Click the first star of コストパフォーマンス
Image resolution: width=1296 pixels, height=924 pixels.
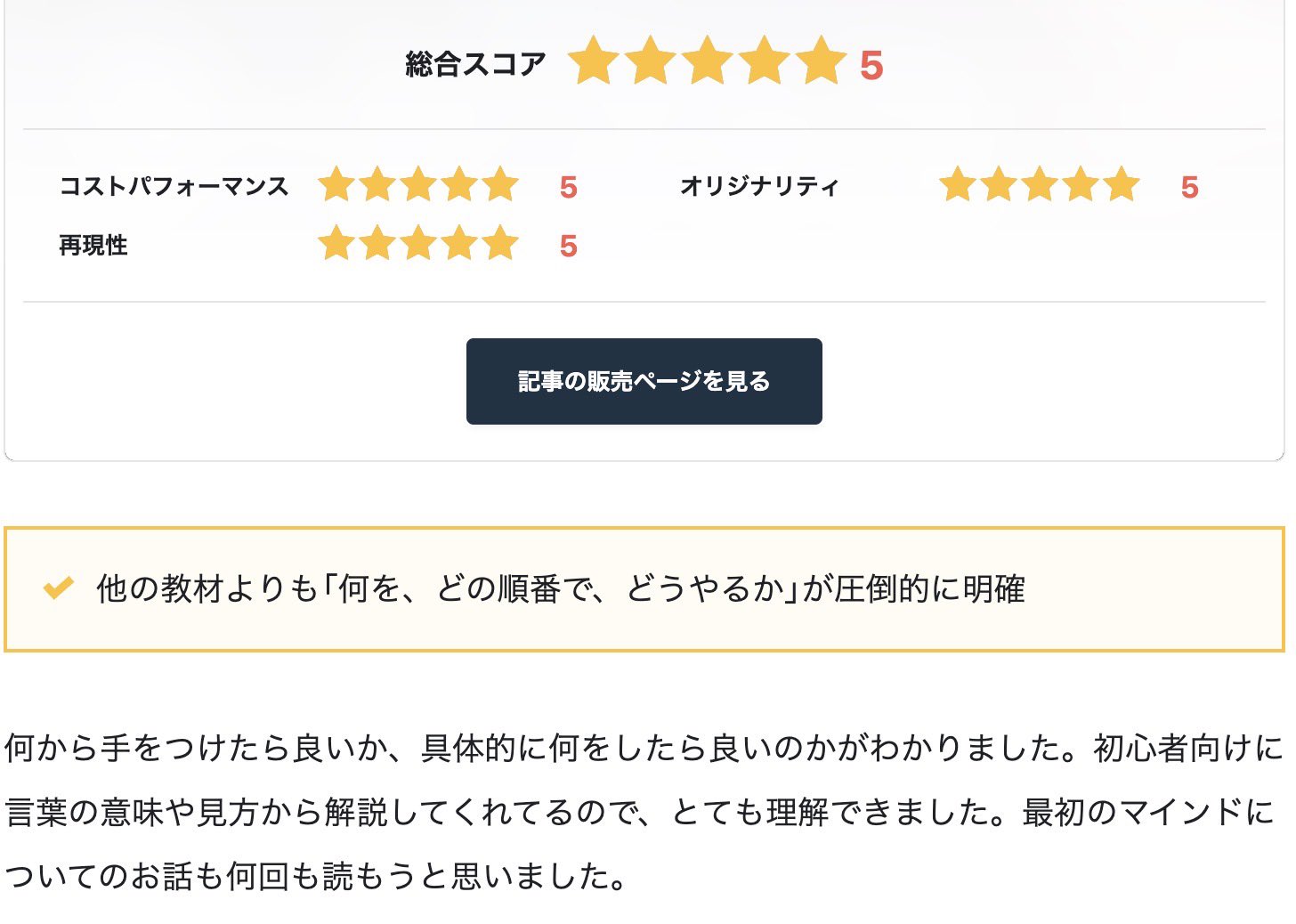click(336, 185)
